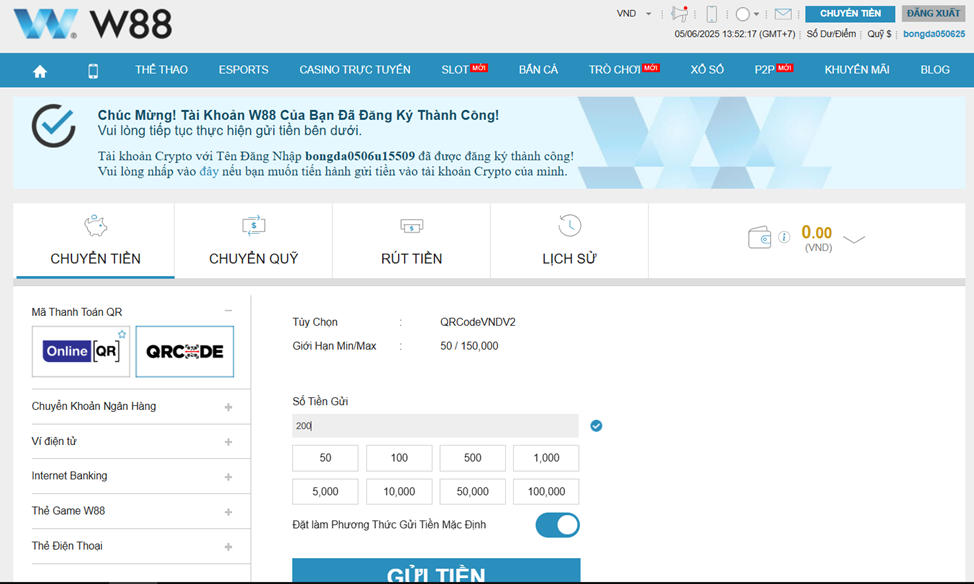Expand the 0.00 VND balance chevron
The width and height of the screenshot is (974, 584).
(854, 240)
